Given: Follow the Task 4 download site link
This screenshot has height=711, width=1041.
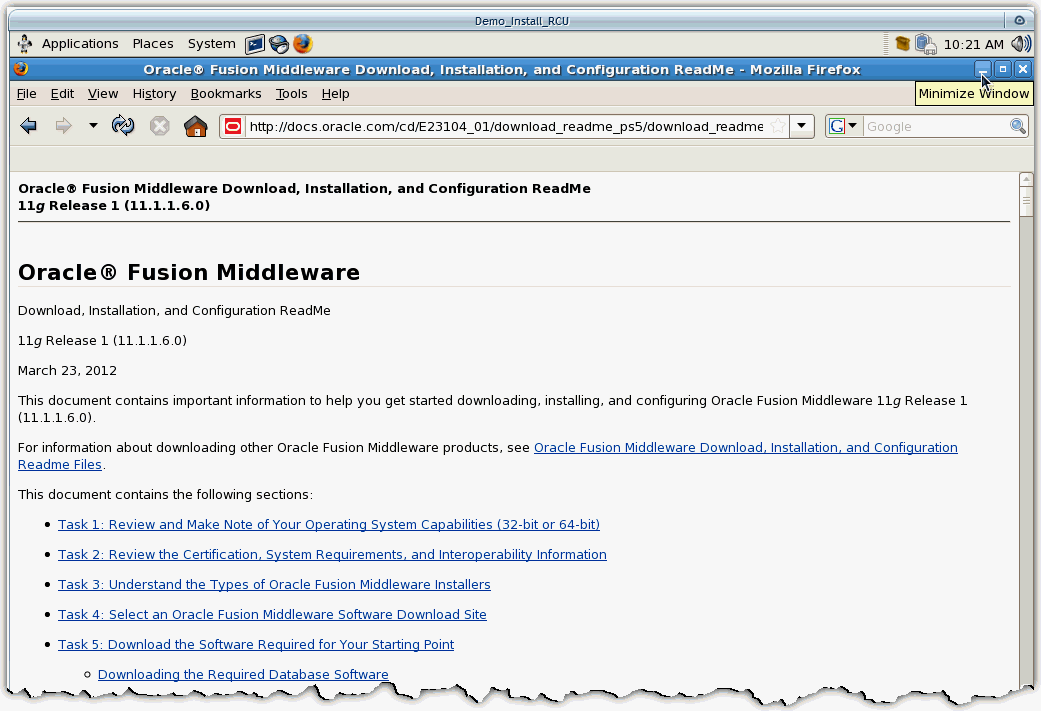Looking at the screenshot, I should (x=272, y=614).
